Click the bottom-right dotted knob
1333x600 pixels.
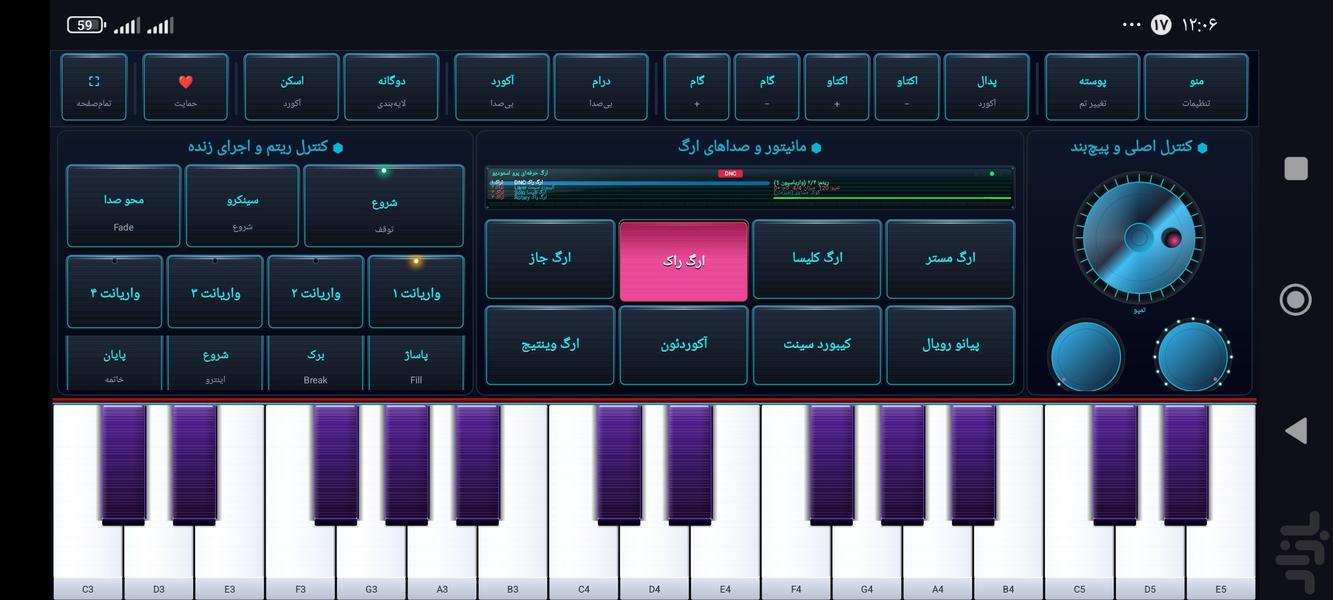coord(1193,356)
